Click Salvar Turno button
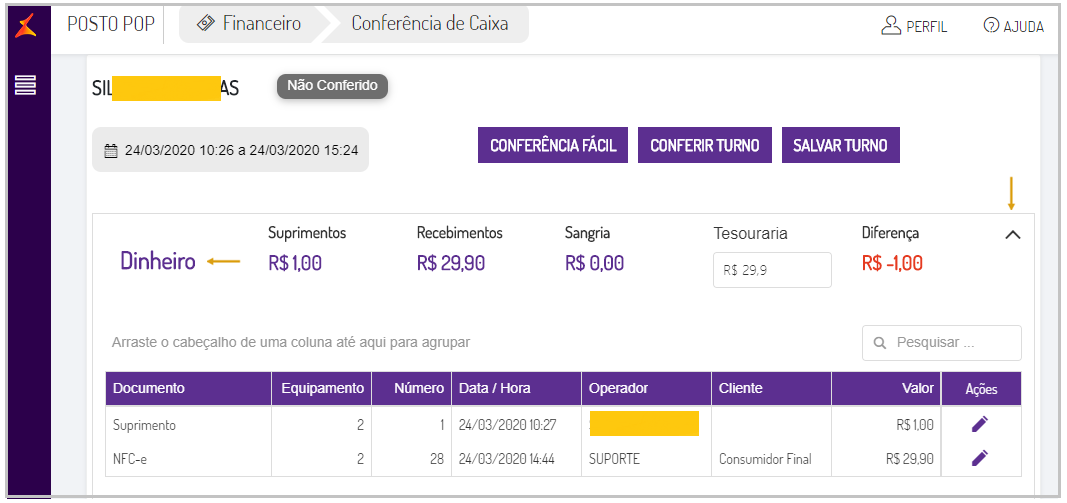The image size is (1067, 503). click(x=840, y=145)
